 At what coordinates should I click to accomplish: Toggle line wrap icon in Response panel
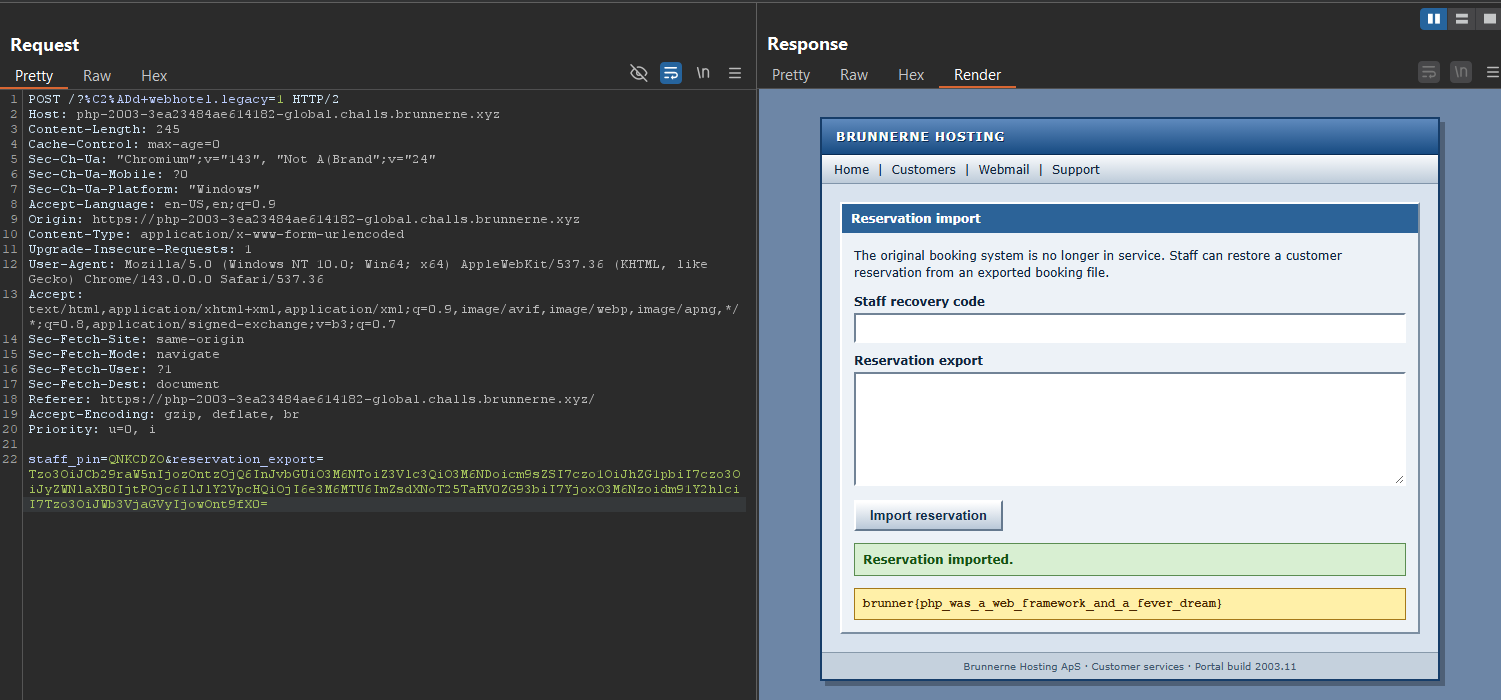point(1430,72)
